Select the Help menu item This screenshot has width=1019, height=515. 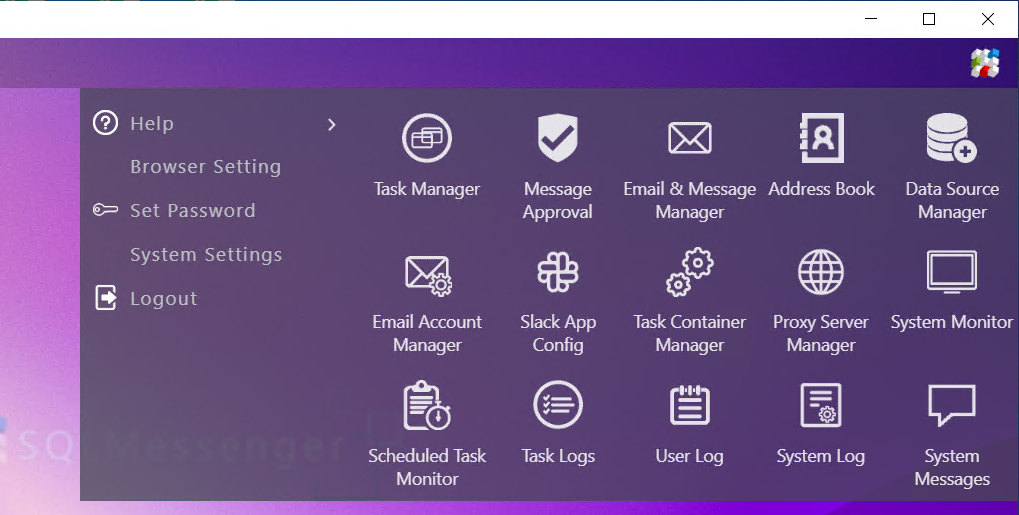tap(152, 124)
